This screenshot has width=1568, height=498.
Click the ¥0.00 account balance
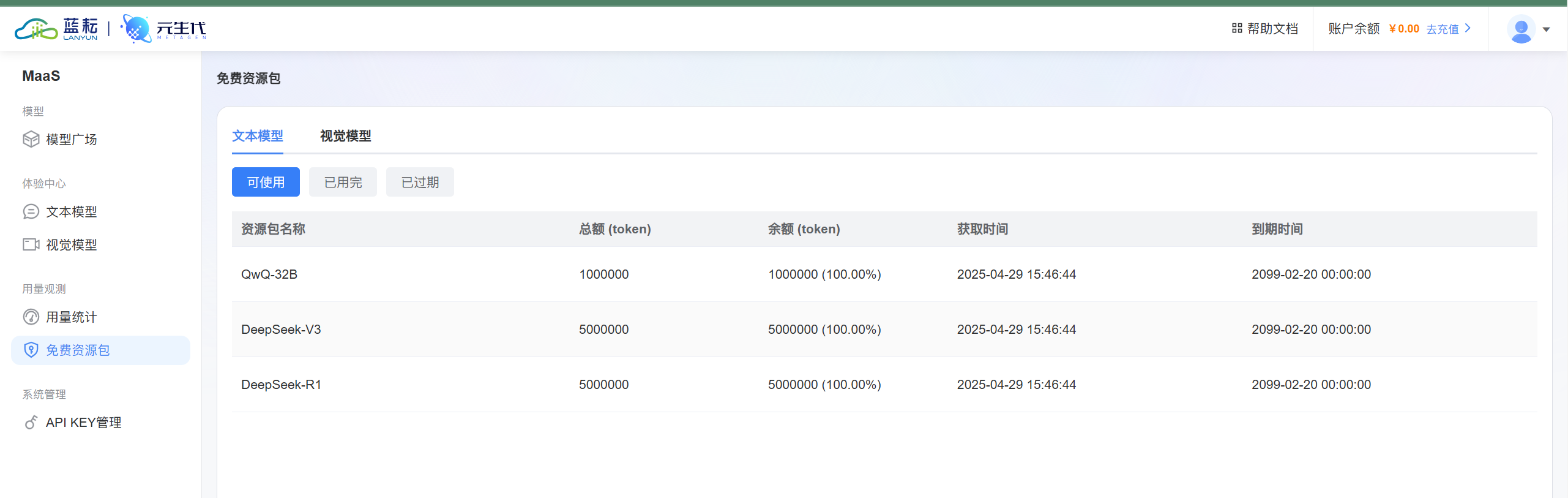1404,29
